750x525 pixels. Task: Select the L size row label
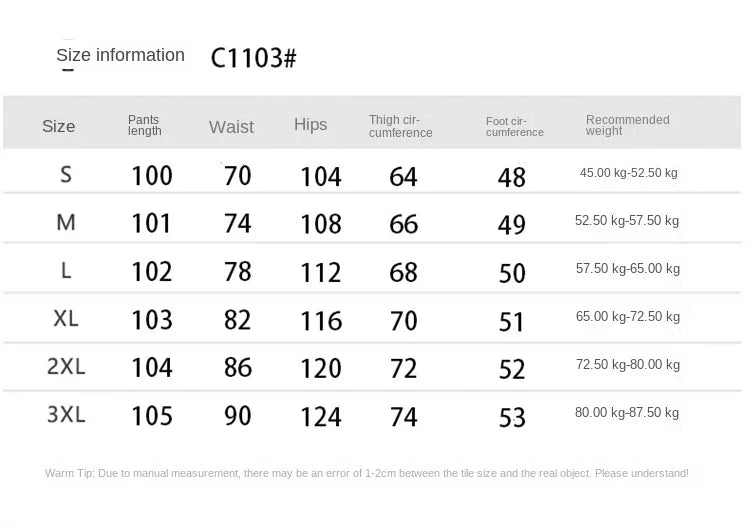pyautogui.click(x=66, y=271)
